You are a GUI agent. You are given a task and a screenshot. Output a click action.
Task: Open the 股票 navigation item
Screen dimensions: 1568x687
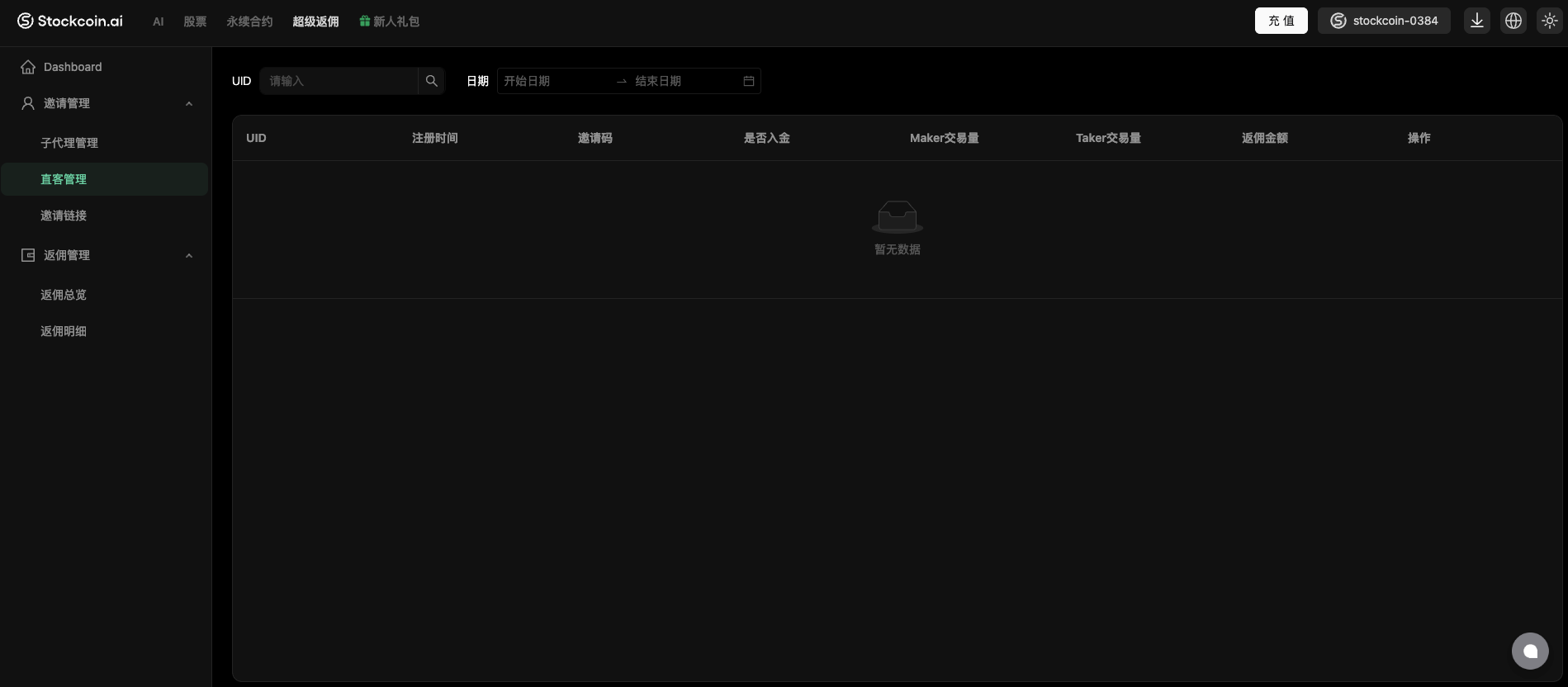[195, 21]
